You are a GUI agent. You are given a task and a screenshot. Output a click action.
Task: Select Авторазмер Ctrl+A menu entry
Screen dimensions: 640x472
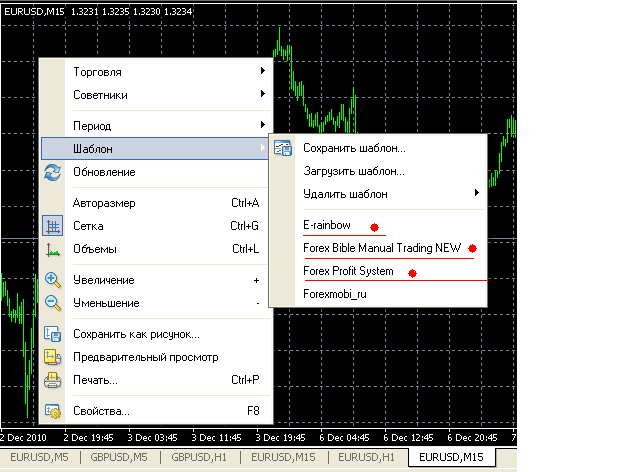(155, 203)
